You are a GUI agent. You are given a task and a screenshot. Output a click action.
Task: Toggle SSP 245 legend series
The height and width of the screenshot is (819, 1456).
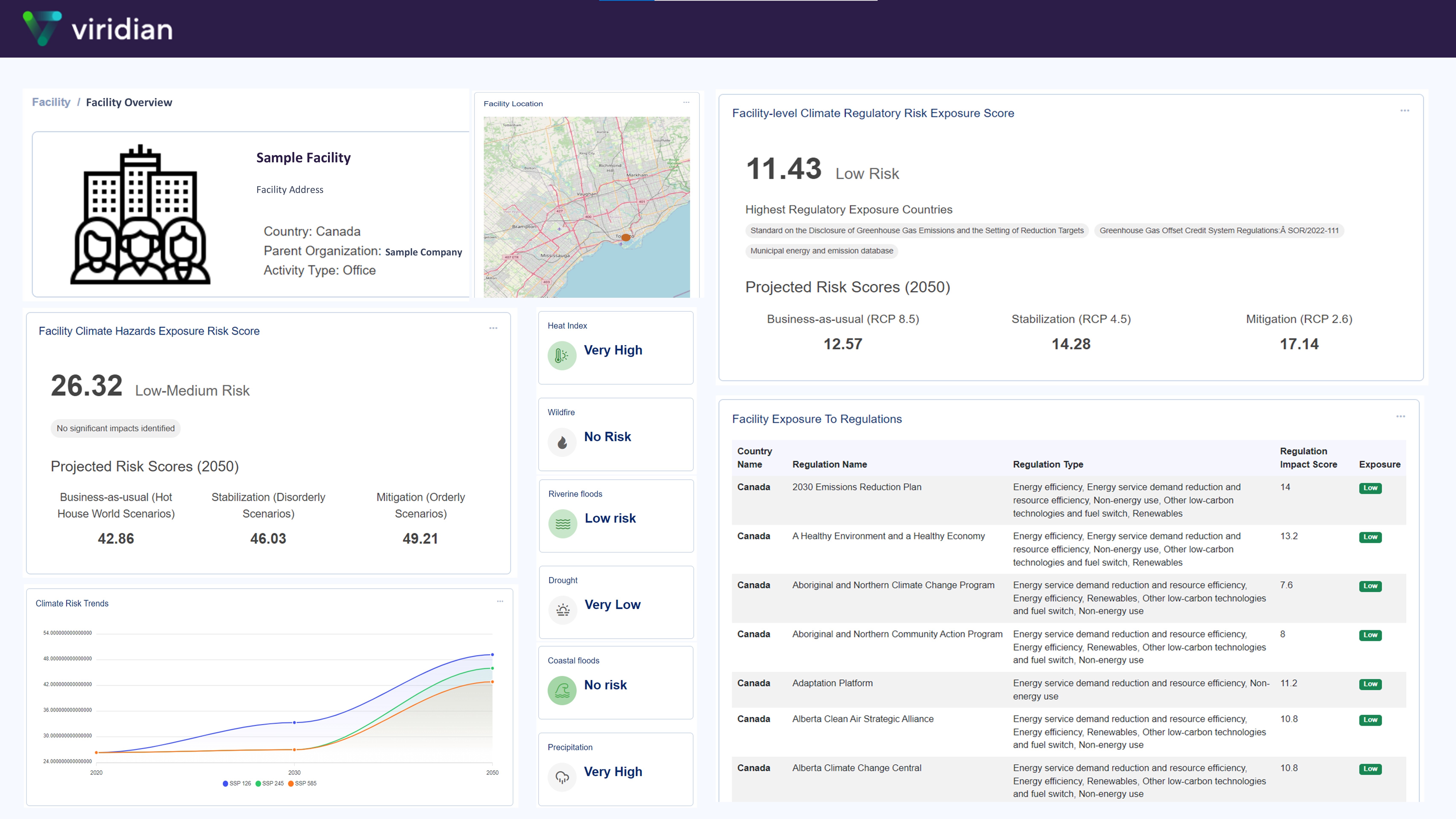[x=270, y=783]
